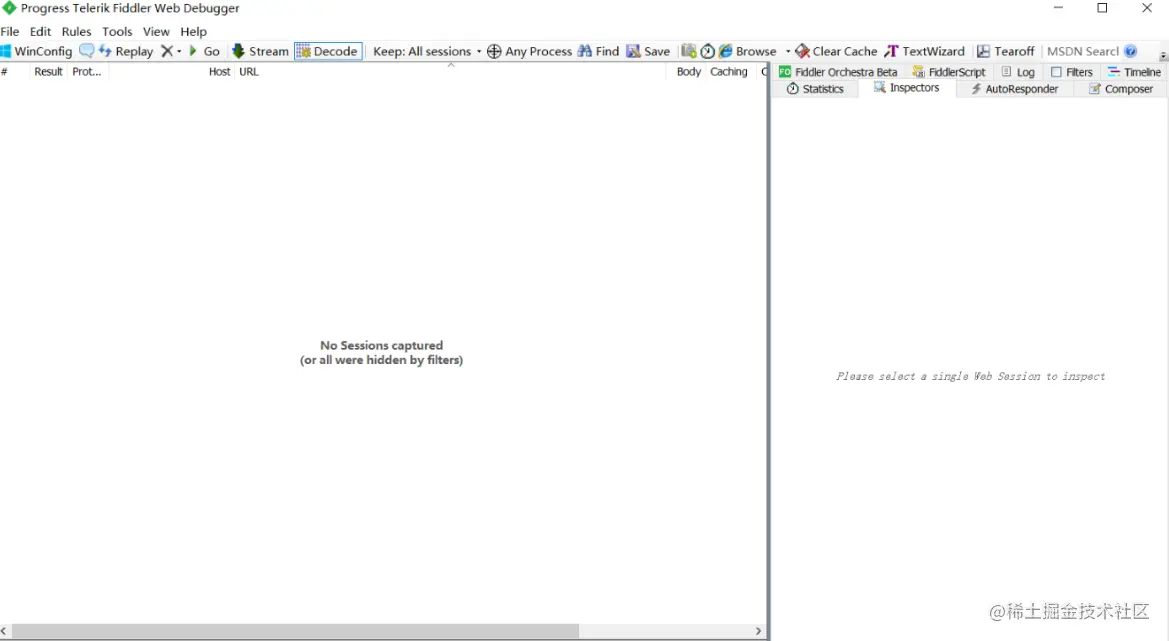Replay the selected sessions
The height and width of the screenshot is (641, 1169).
click(126, 51)
